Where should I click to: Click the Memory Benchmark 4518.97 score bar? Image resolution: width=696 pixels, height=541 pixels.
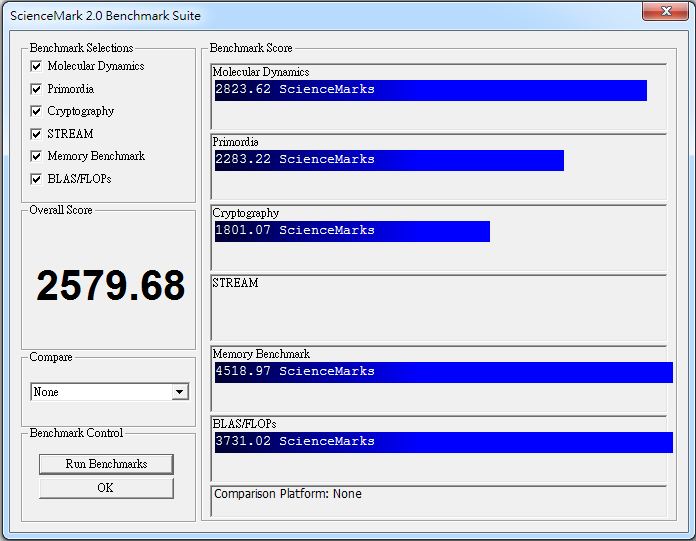pyautogui.click(x=444, y=372)
